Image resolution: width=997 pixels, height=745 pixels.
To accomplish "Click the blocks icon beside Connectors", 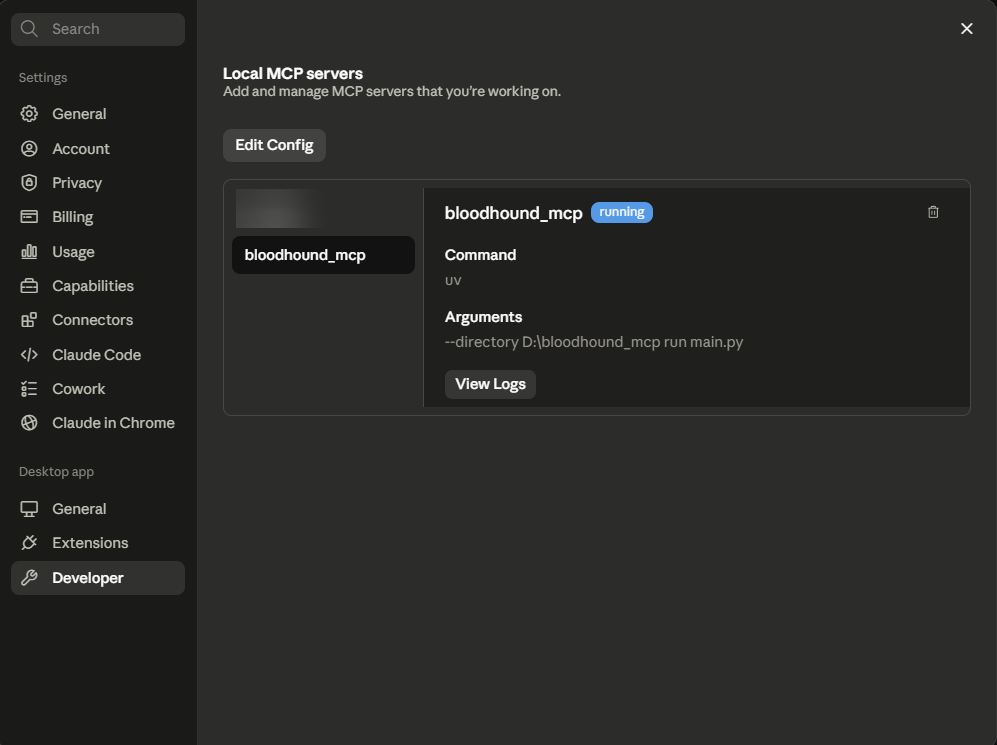I will (x=29, y=320).
